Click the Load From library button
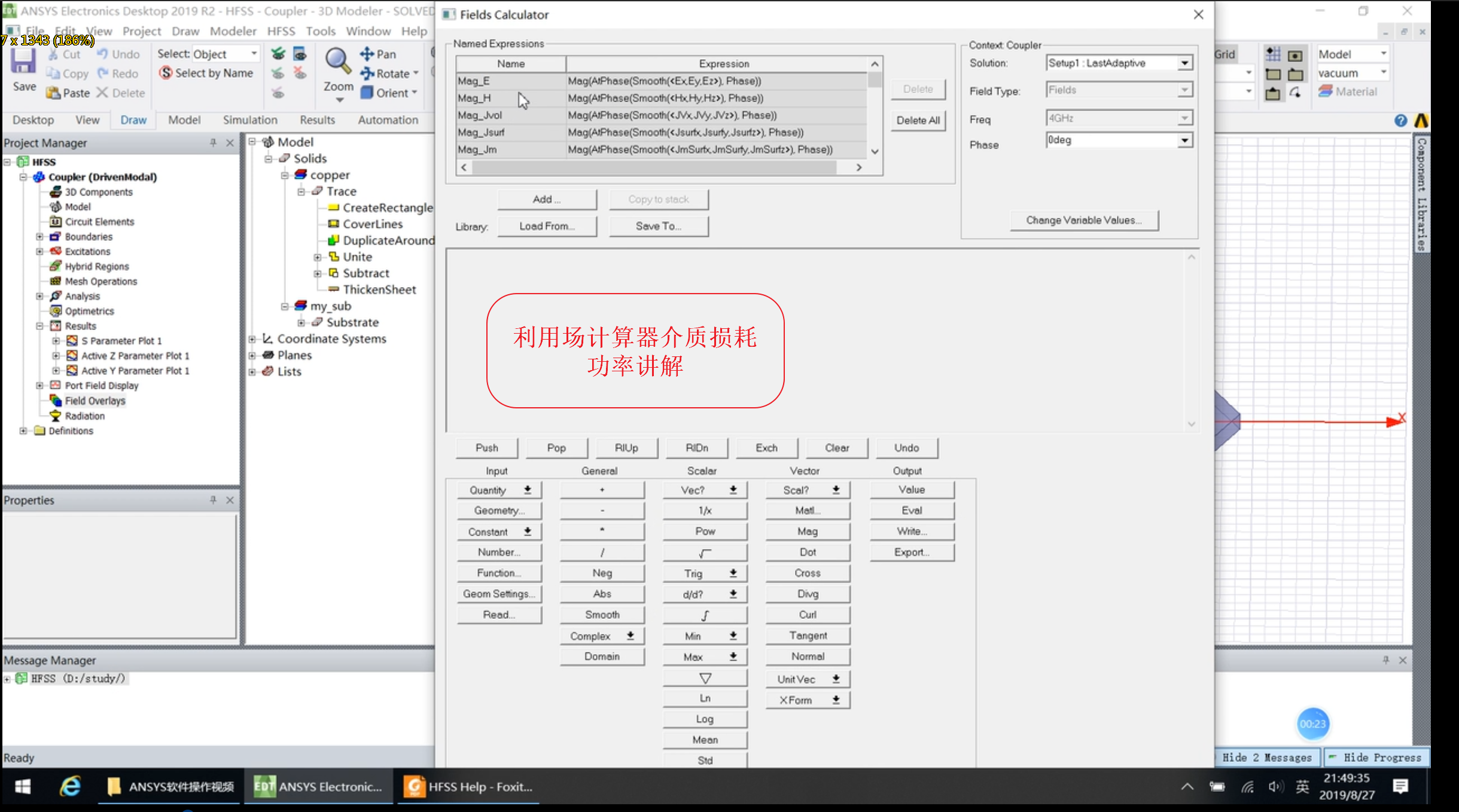The width and height of the screenshot is (1459, 812). pos(547,226)
